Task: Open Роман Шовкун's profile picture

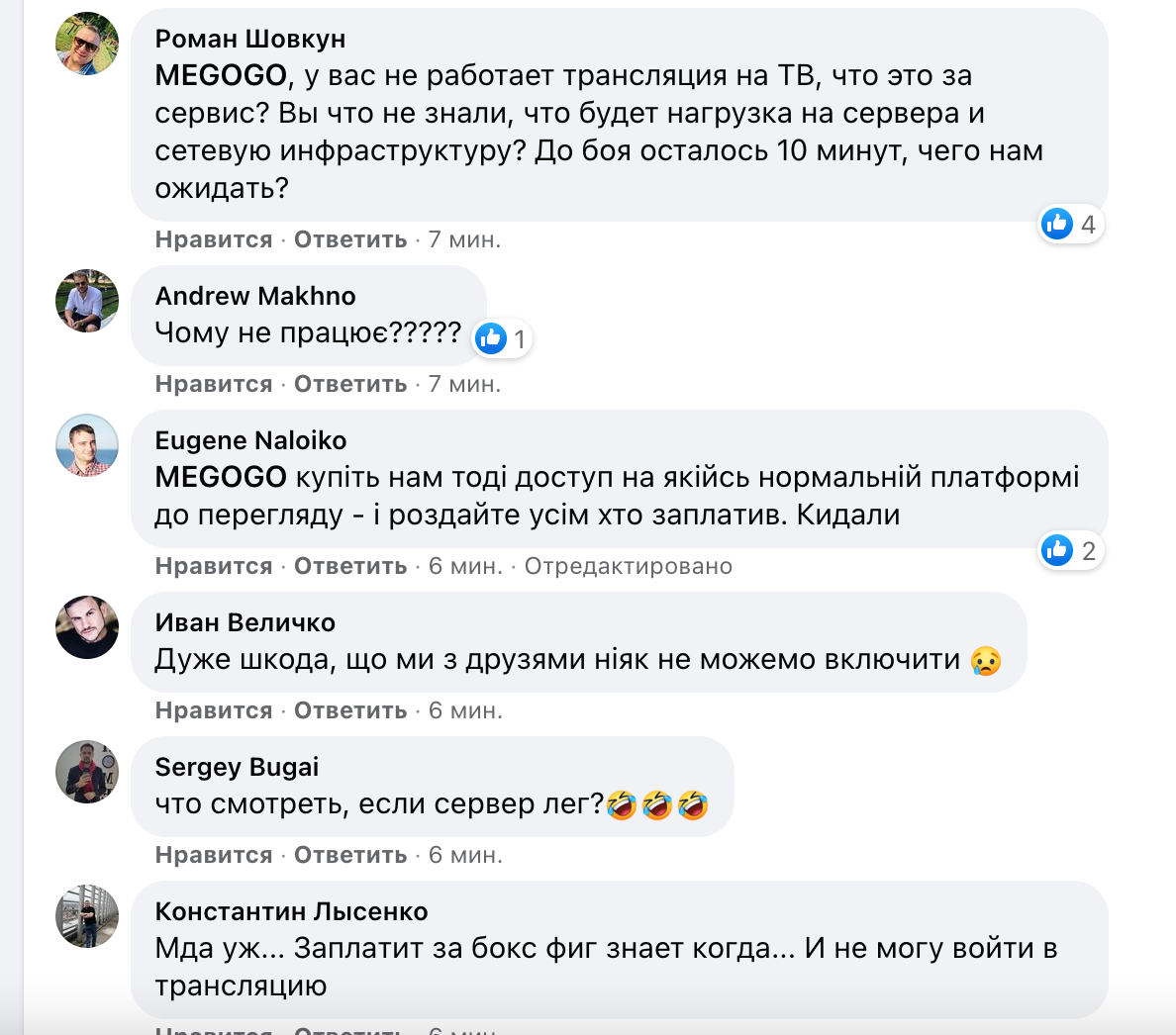Action: 86,42
